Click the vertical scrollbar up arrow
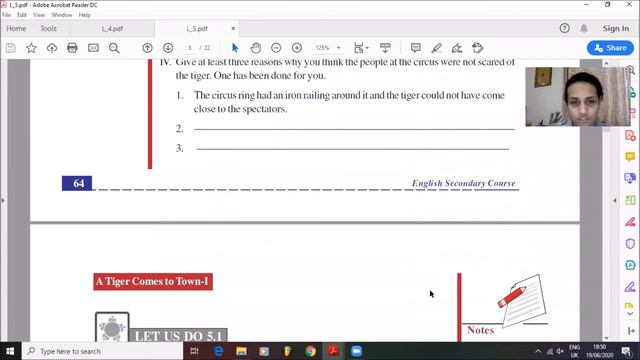Screen dimensions: 640x360 [x=606, y=63]
